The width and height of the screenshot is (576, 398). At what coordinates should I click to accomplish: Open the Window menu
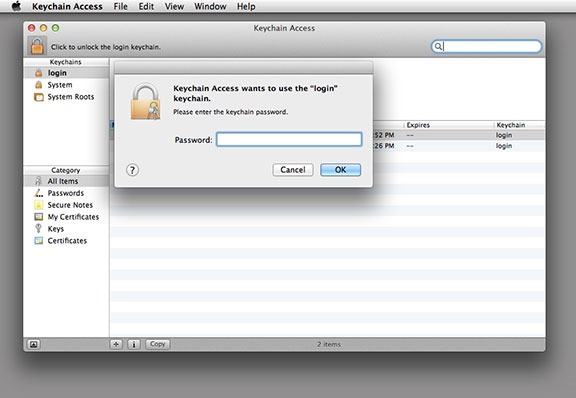[210, 6]
